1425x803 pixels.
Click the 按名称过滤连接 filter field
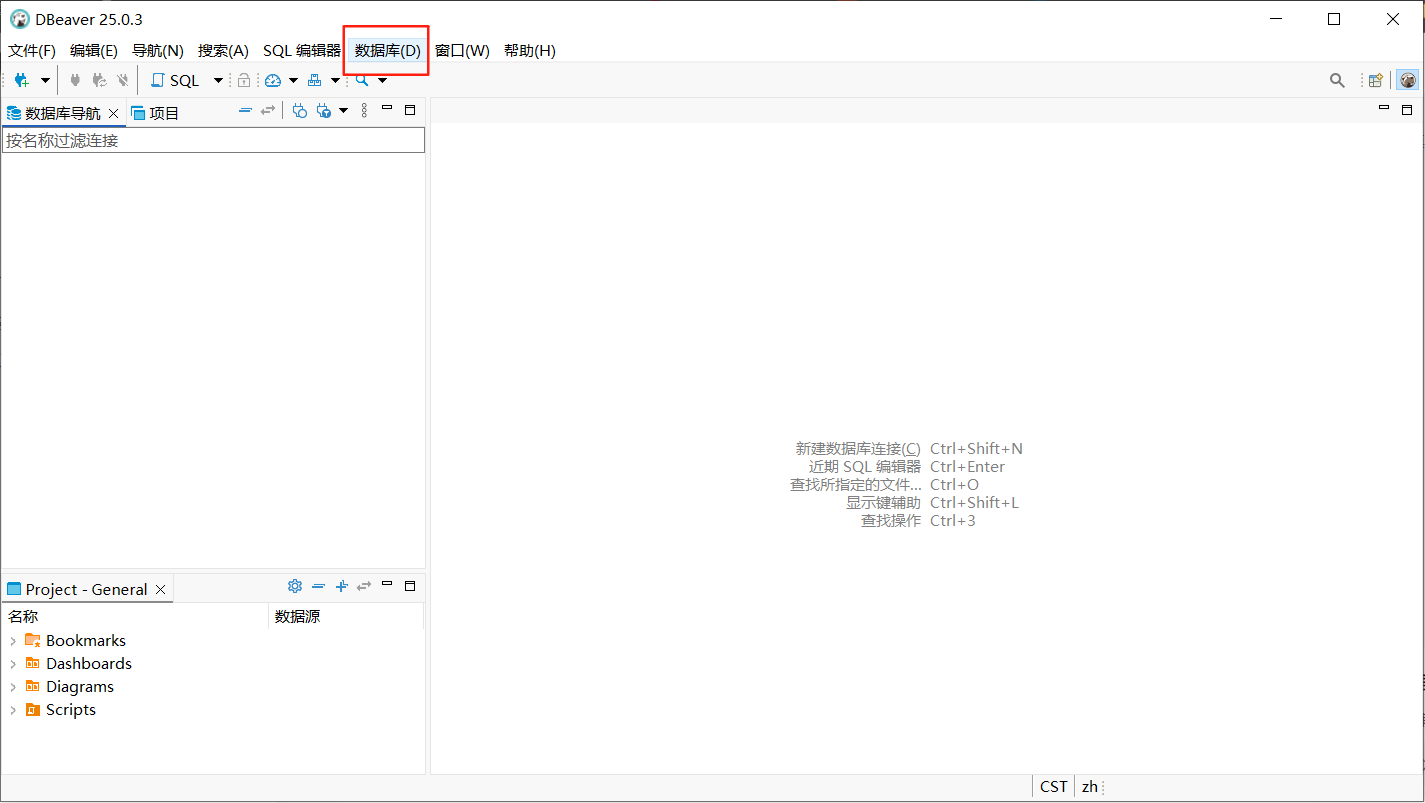tap(213, 140)
